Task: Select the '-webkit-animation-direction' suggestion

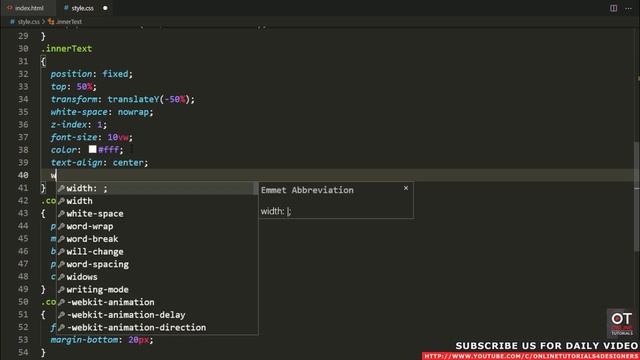Action: point(157,327)
